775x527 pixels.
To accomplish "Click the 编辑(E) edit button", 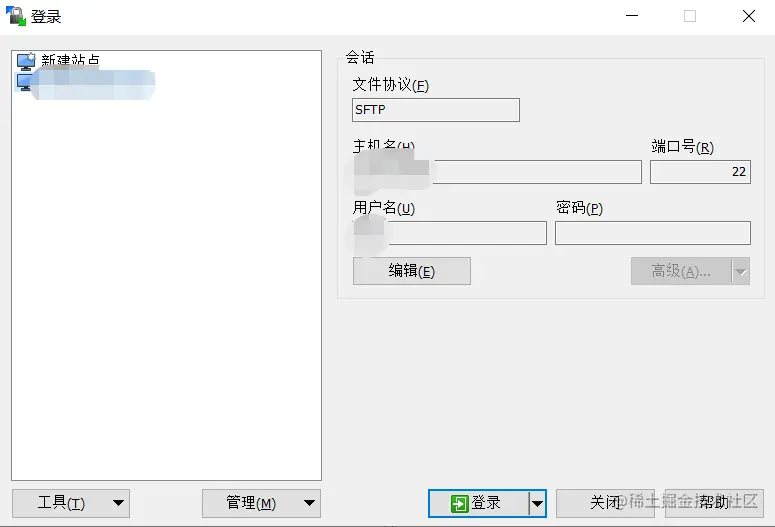I will pyautogui.click(x=411, y=271).
